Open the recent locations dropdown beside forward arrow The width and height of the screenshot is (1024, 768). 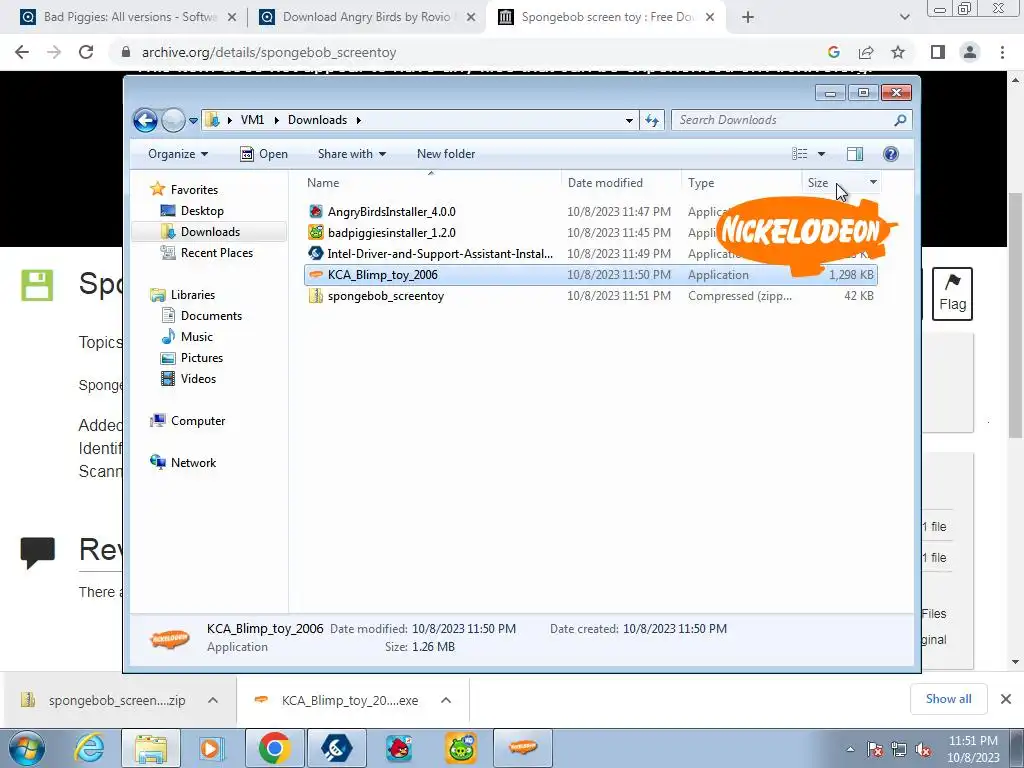tap(193, 121)
